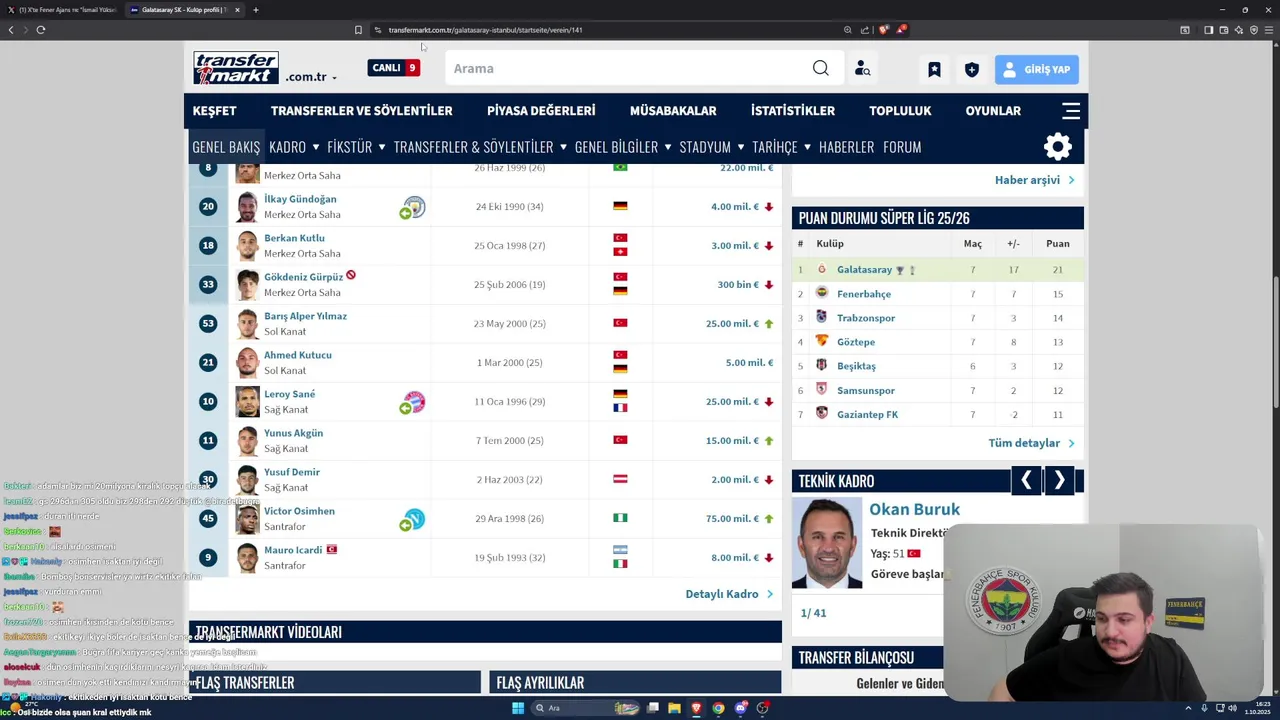The width and height of the screenshot is (1280, 720).
Task: Click the GİRİŞ YAP login button
Action: (x=1036, y=69)
